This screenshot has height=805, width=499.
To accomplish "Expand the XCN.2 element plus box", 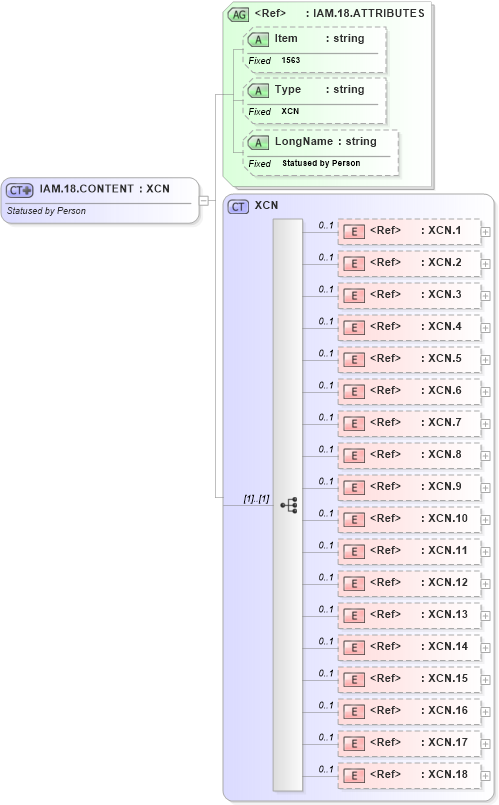I will click(485, 264).
